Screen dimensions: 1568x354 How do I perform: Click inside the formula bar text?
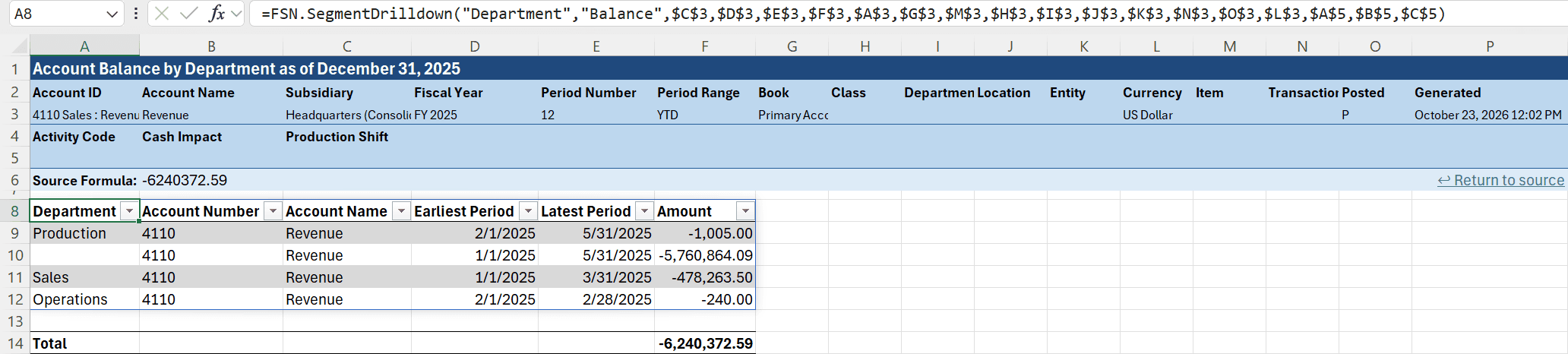tap(853, 14)
